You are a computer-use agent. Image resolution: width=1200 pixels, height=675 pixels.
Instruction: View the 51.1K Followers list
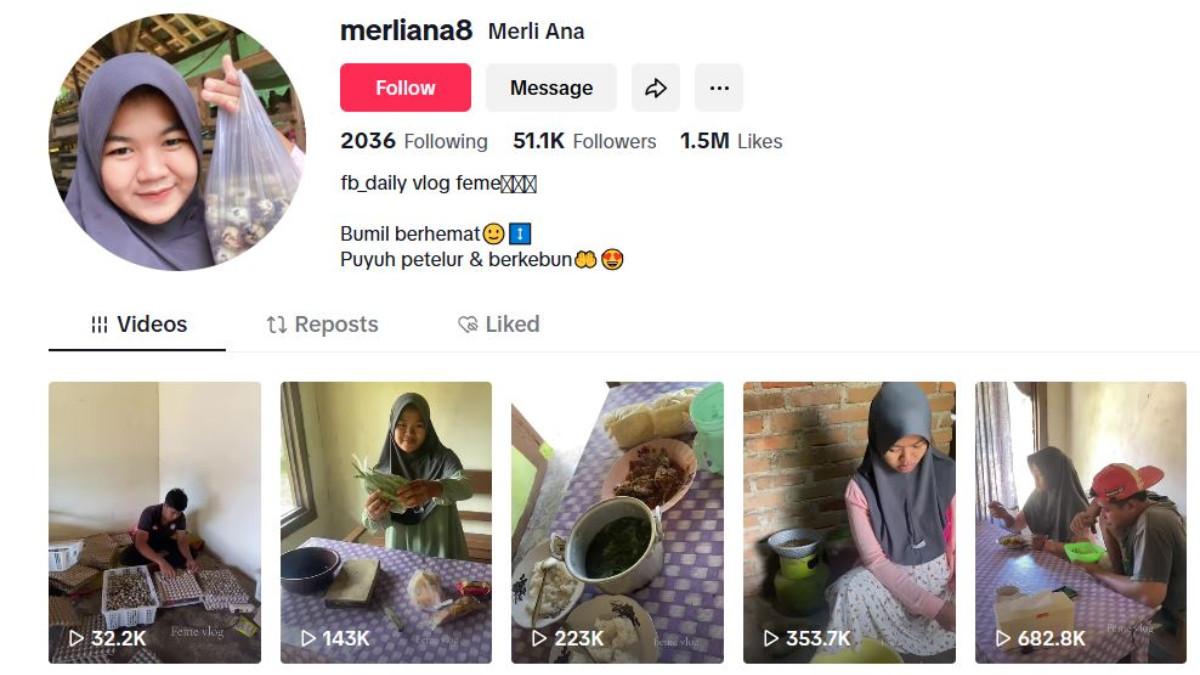(584, 142)
